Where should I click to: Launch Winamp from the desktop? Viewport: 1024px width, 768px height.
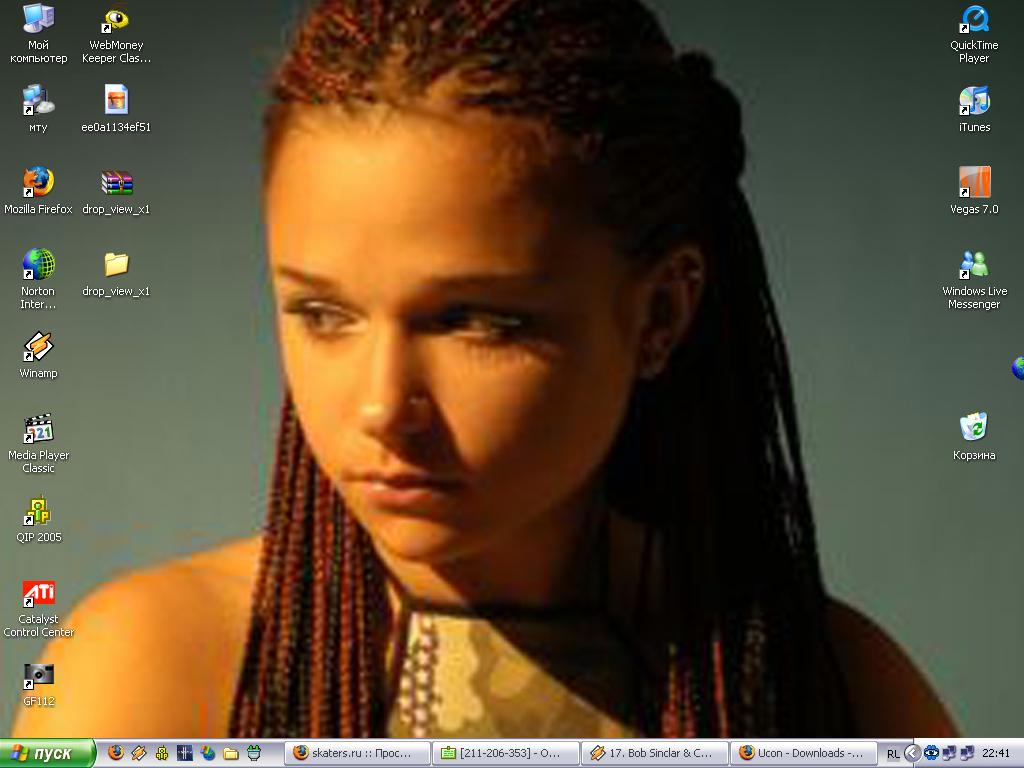click(x=38, y=347)
